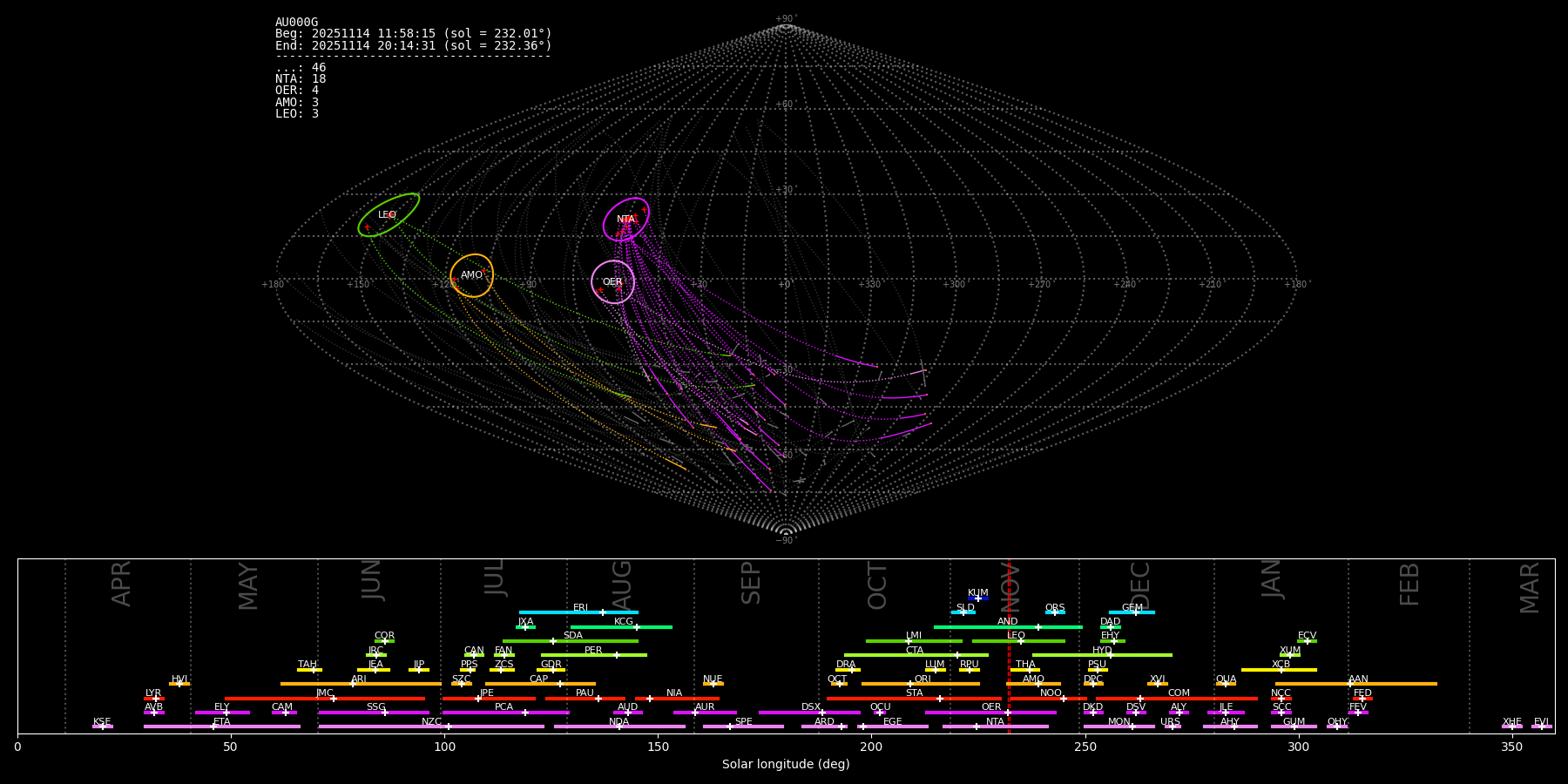
Task: Click the AND shower green bar
Action: pyautogui.click(x=1007, y=627)
